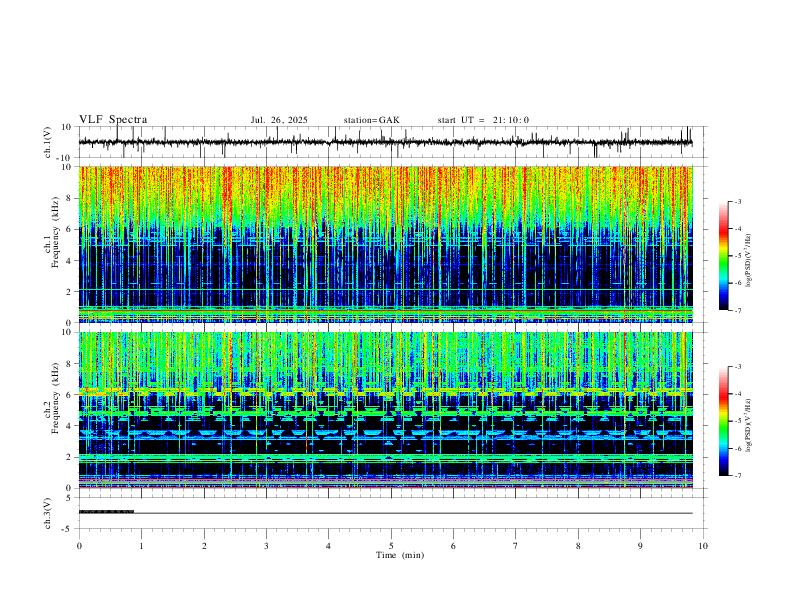Click the 8 kHz tick on ch.1 spectrogram

pos(70,198)
